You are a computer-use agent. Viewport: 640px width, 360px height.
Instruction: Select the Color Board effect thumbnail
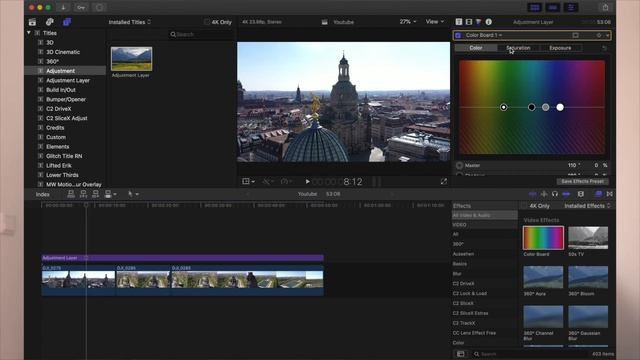click(x=543, y=238)
